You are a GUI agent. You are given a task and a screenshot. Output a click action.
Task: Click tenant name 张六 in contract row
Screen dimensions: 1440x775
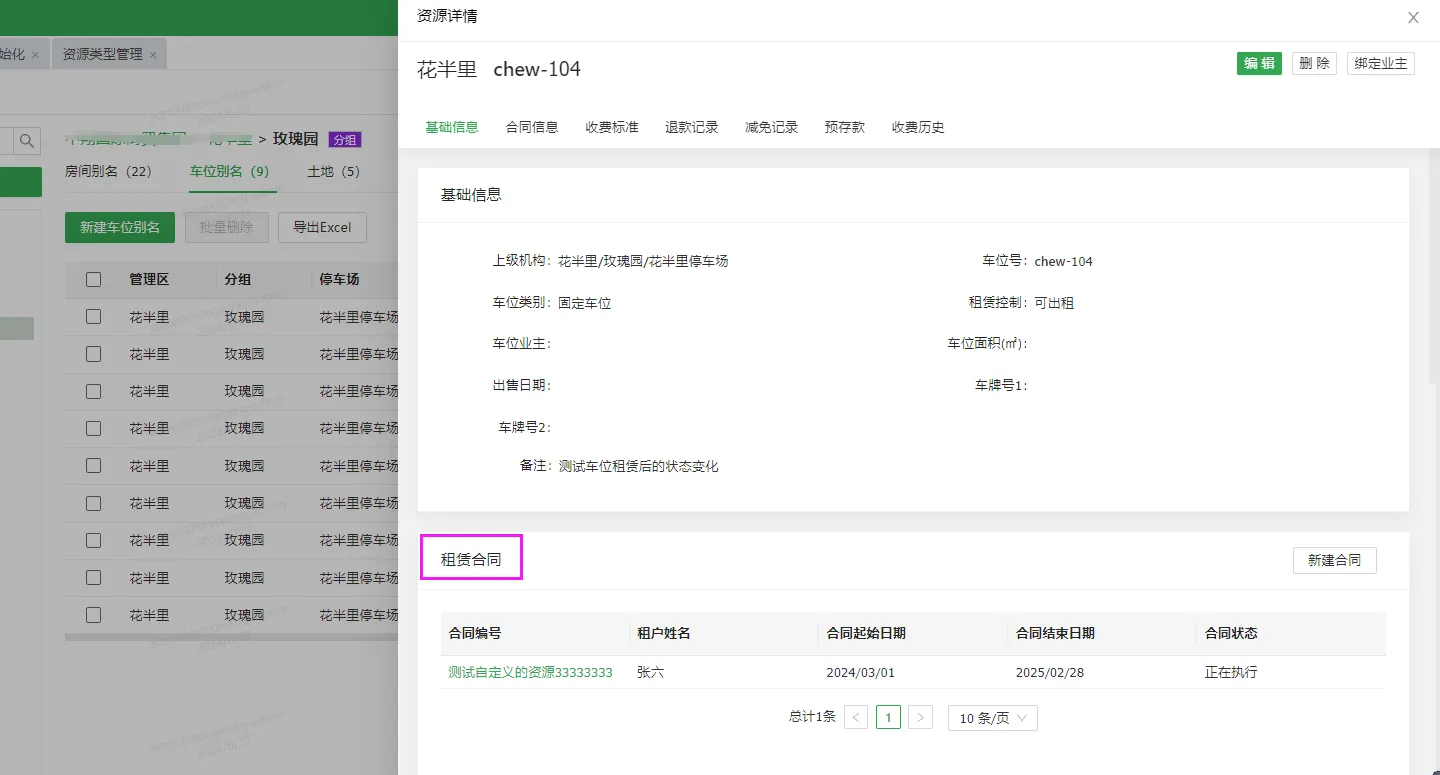(650, 672)
